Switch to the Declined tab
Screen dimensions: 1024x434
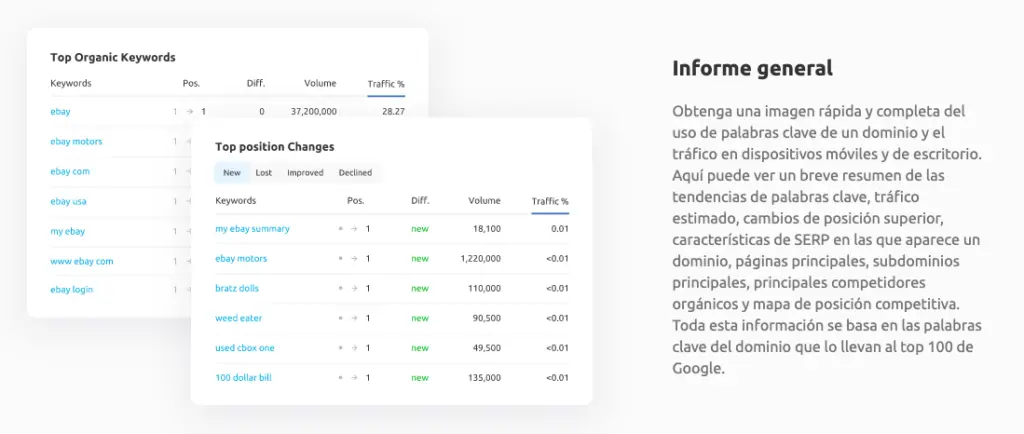point(355,173)
